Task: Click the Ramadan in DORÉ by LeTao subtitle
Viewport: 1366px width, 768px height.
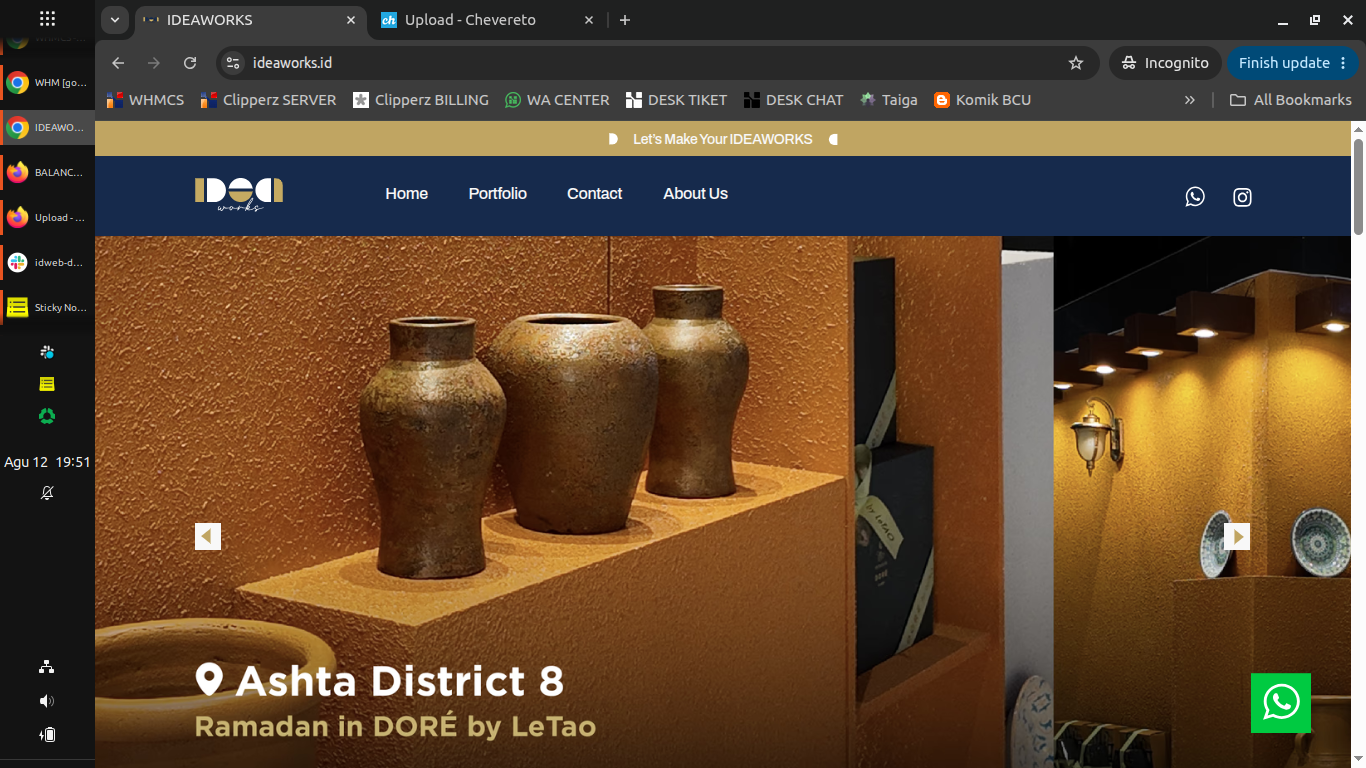Action: point(395,727)
